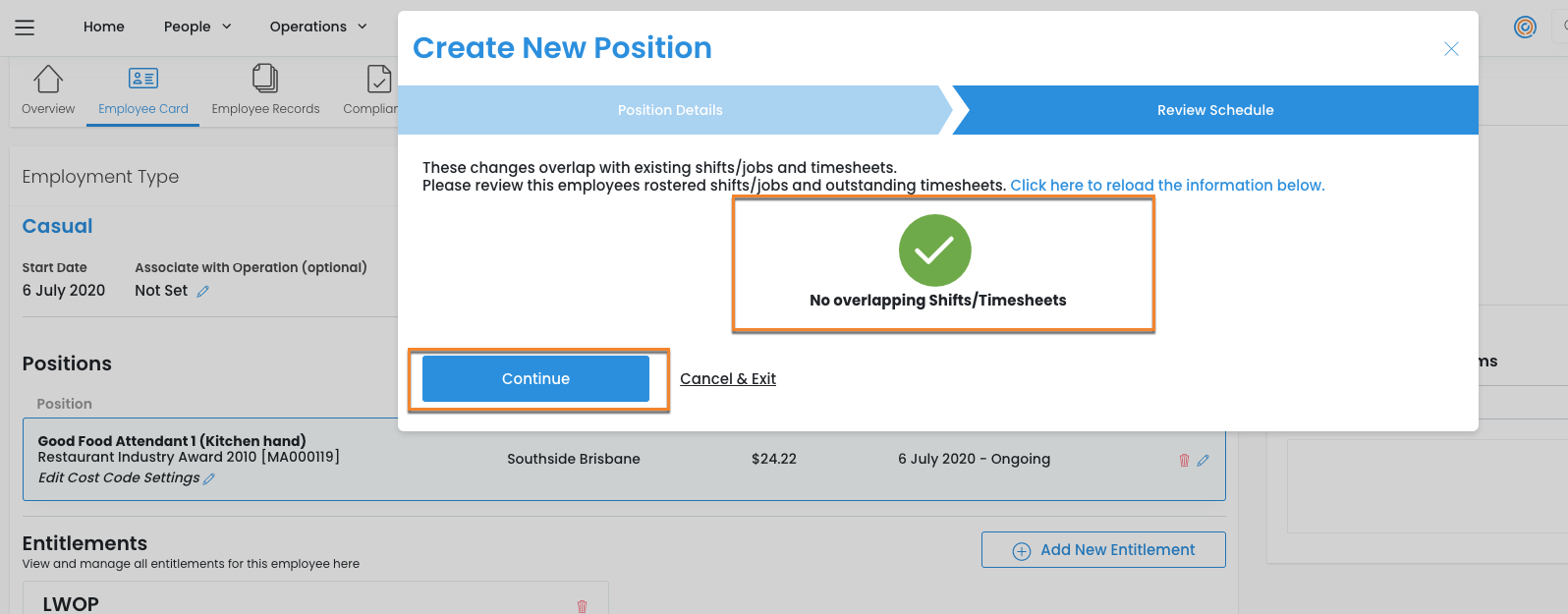Expand the People dropdown menu
Viewport: 1568px width, 614px height.
[x=197, y=27]
